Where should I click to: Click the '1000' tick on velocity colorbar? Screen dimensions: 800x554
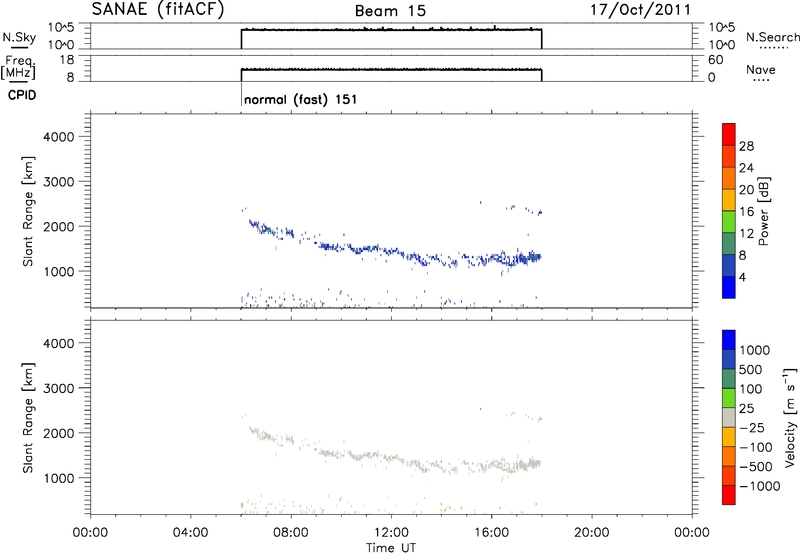[x=755, y=350]
